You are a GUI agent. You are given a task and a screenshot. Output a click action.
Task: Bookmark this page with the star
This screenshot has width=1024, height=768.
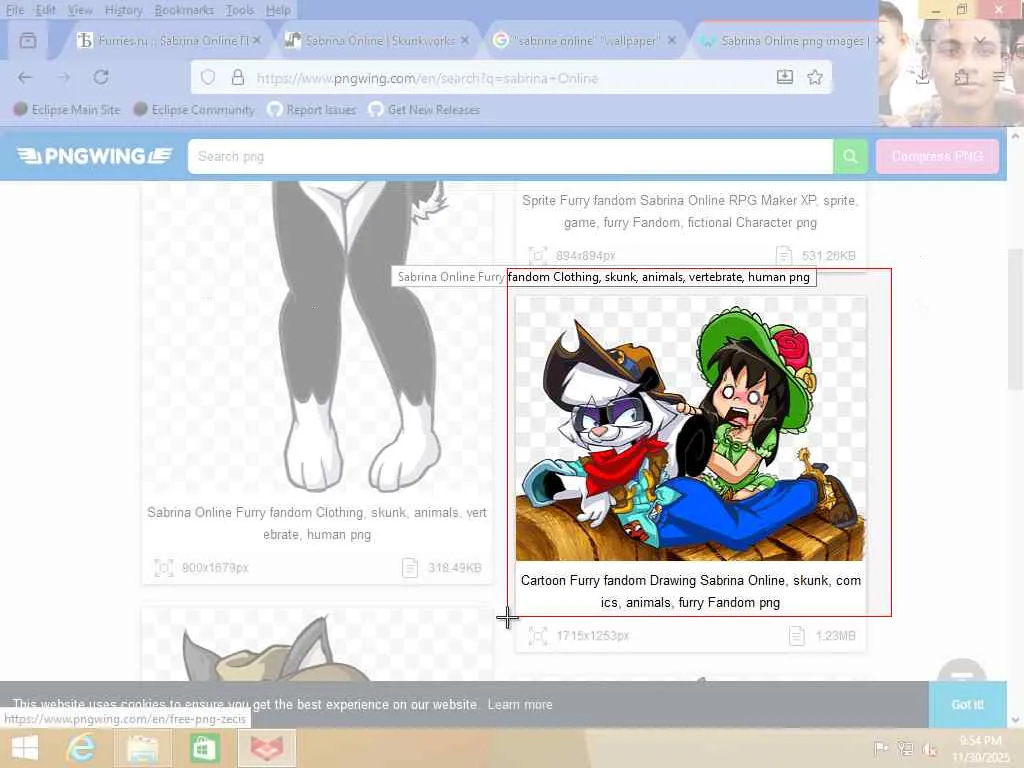point(814,78)
